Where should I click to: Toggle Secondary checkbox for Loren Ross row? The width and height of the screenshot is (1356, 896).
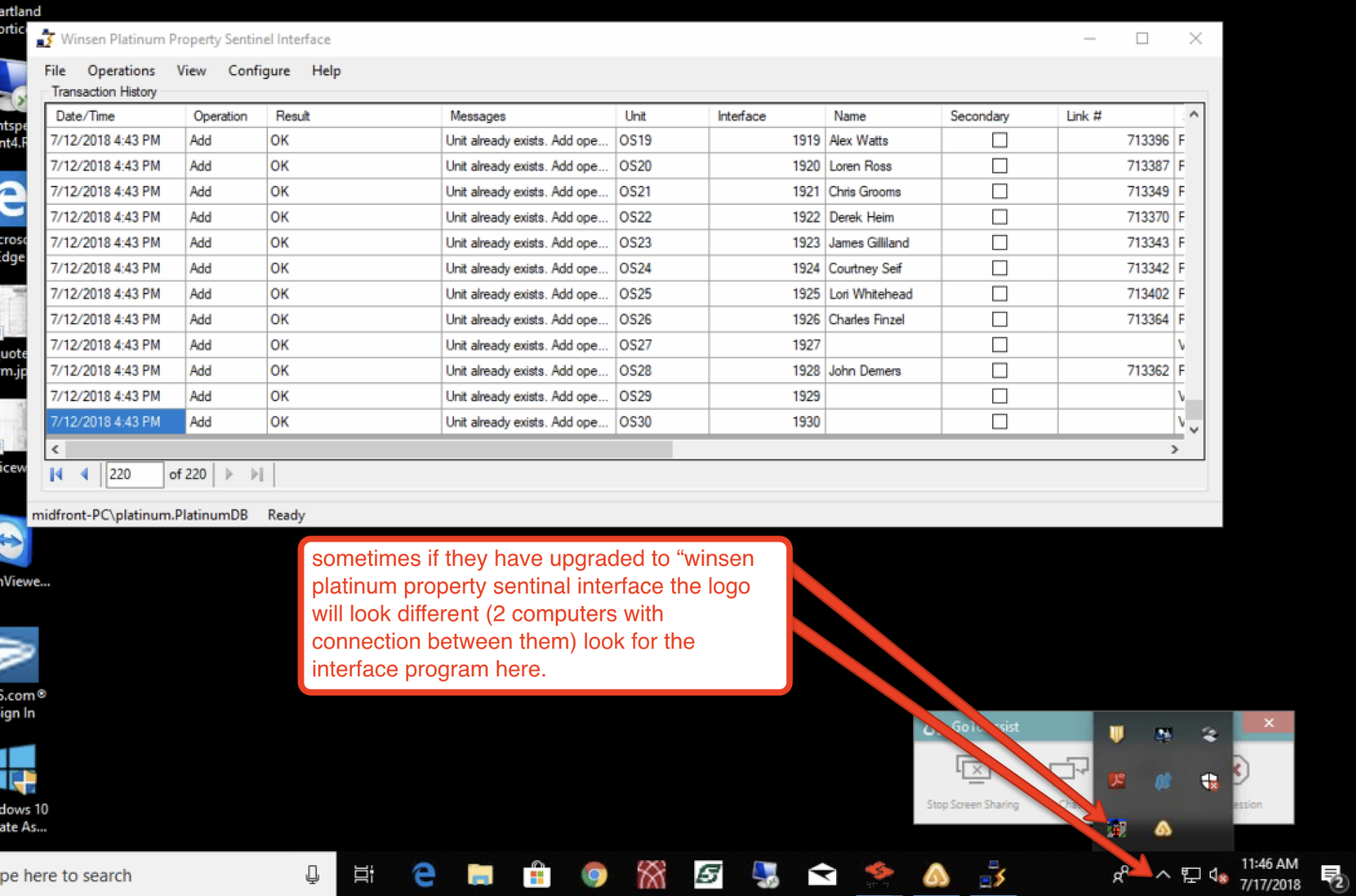tap(999, 165)
